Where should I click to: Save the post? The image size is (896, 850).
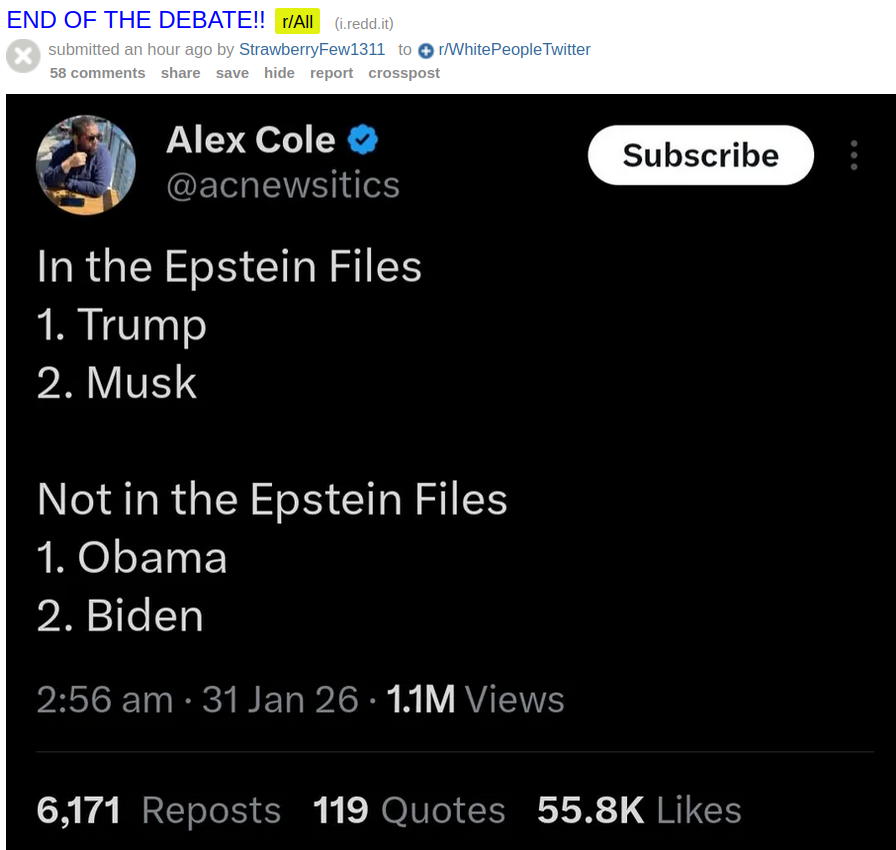232,72
